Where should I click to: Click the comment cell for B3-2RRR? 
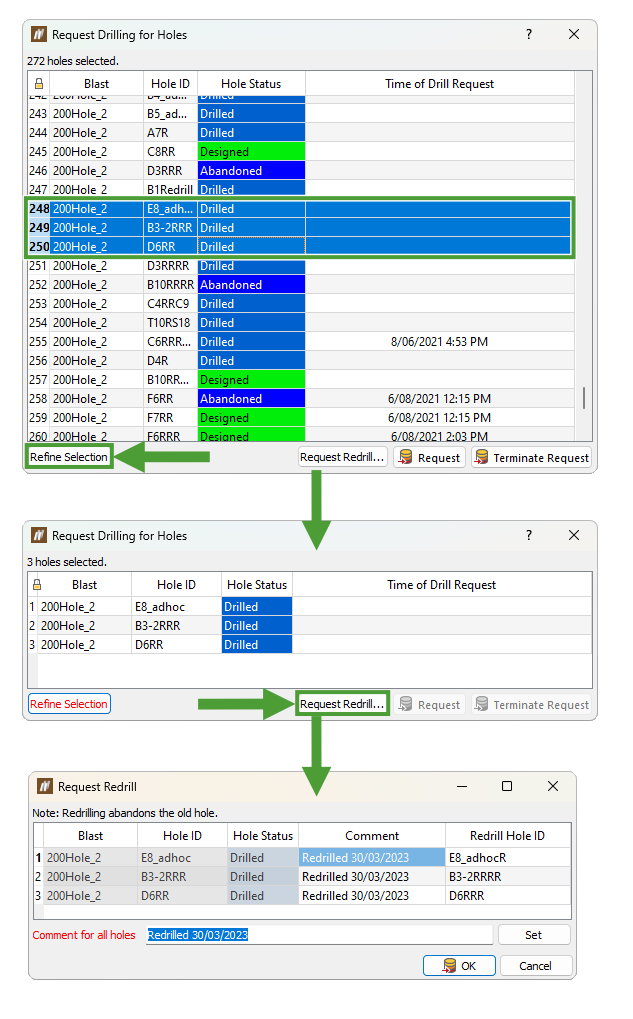click(372, 876)
